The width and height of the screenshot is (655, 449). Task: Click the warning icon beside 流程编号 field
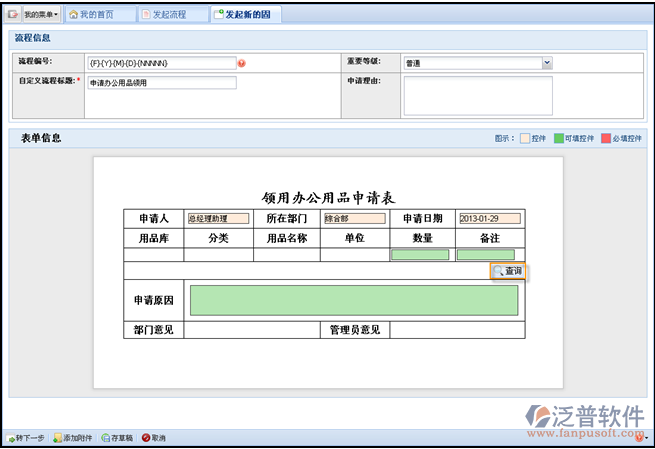241,63
